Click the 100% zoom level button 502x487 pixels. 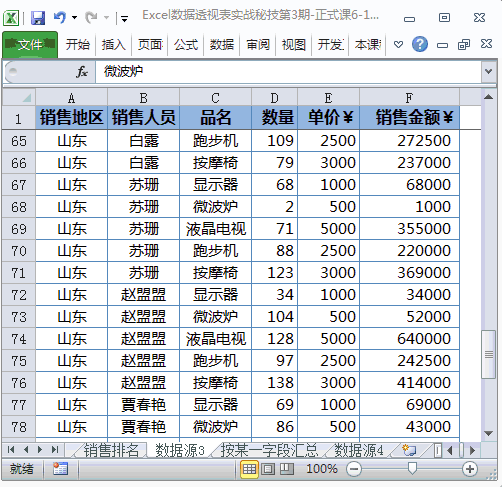(322, 469)
